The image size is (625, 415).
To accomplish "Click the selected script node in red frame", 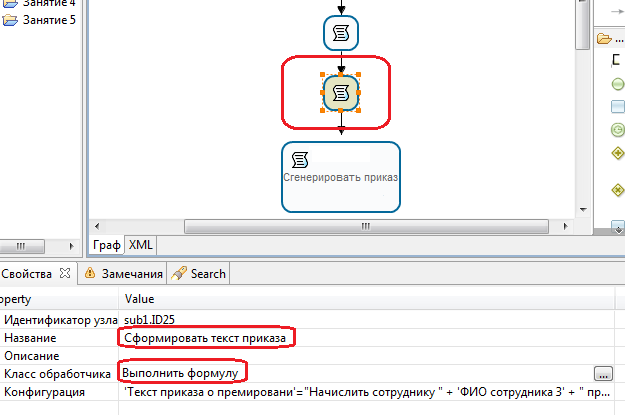I will pos(341,92).
